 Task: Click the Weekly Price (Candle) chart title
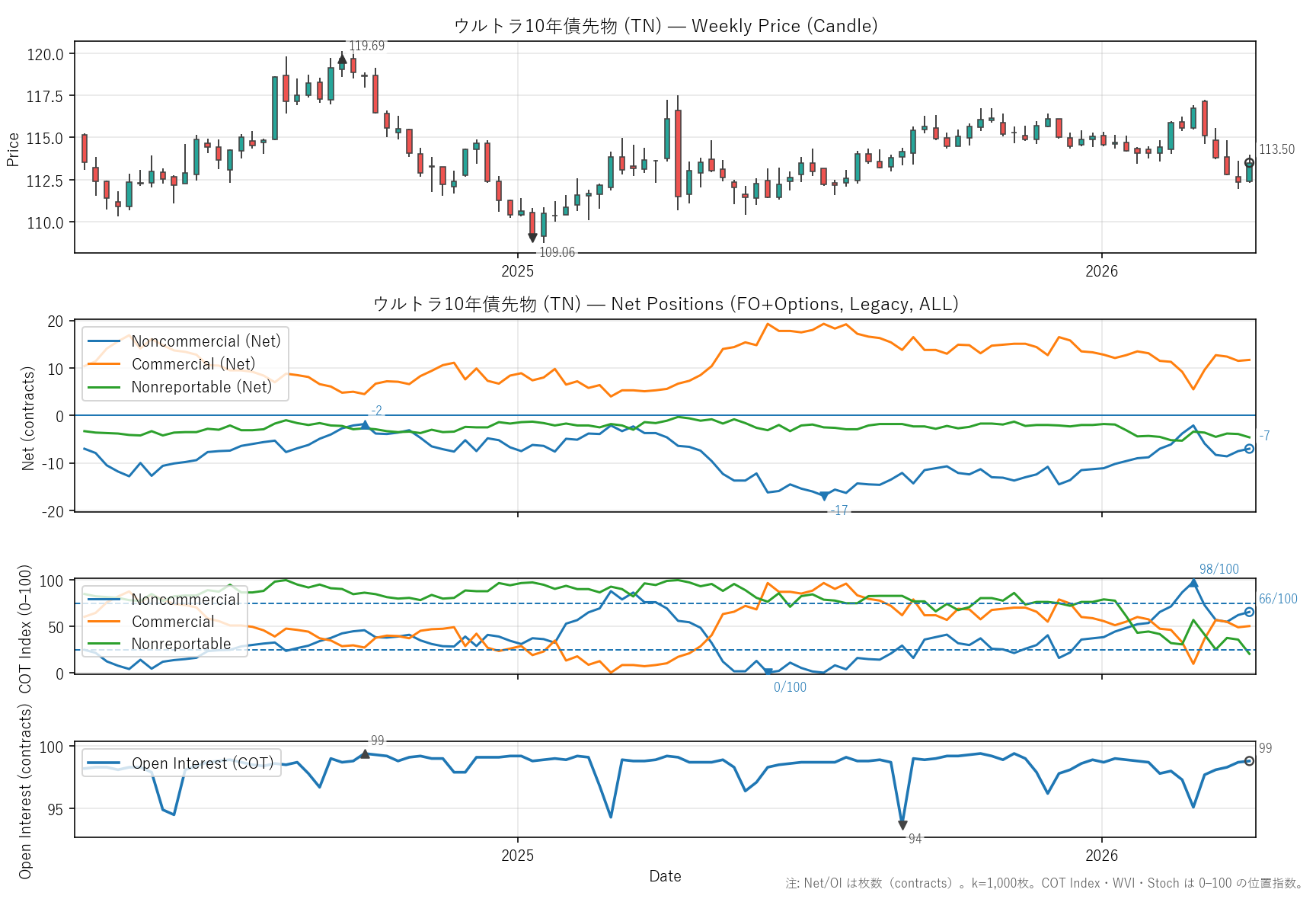[x=665, y=26]
